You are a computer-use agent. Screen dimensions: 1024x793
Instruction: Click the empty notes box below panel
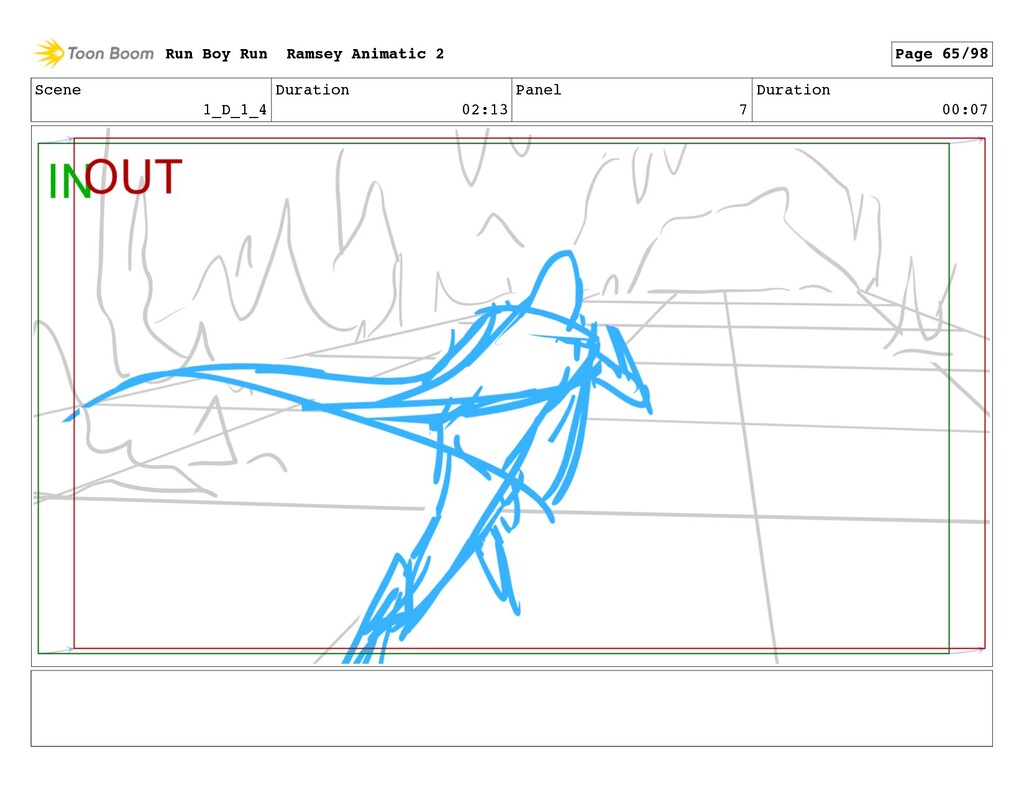pyautogui.click(x=511, y=708)
